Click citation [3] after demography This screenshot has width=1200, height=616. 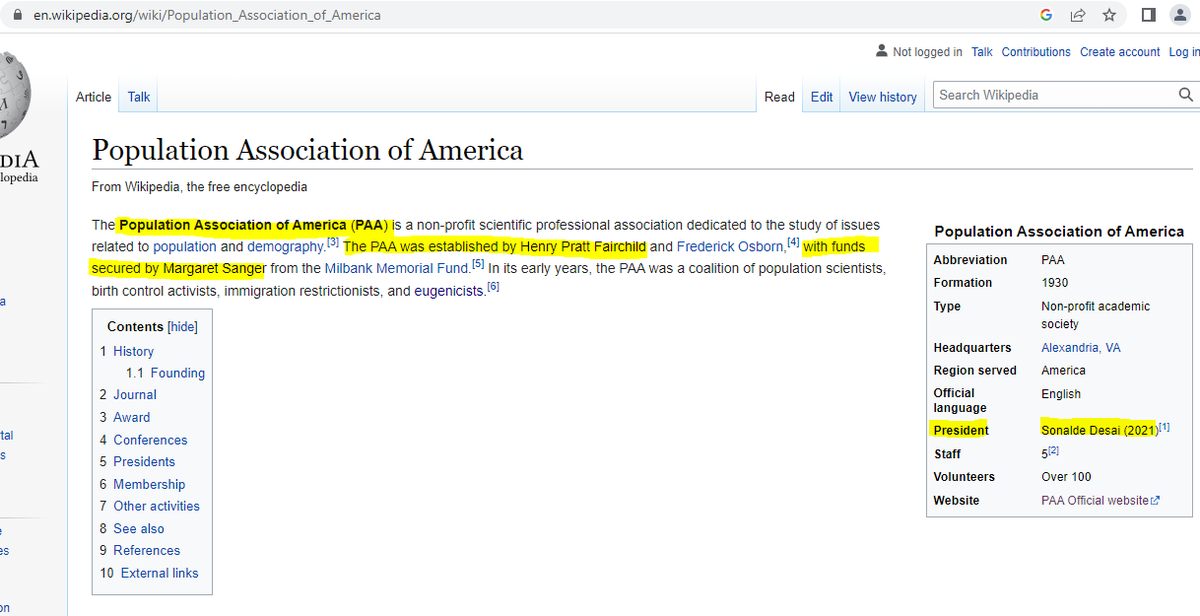[x=333, y=242]
